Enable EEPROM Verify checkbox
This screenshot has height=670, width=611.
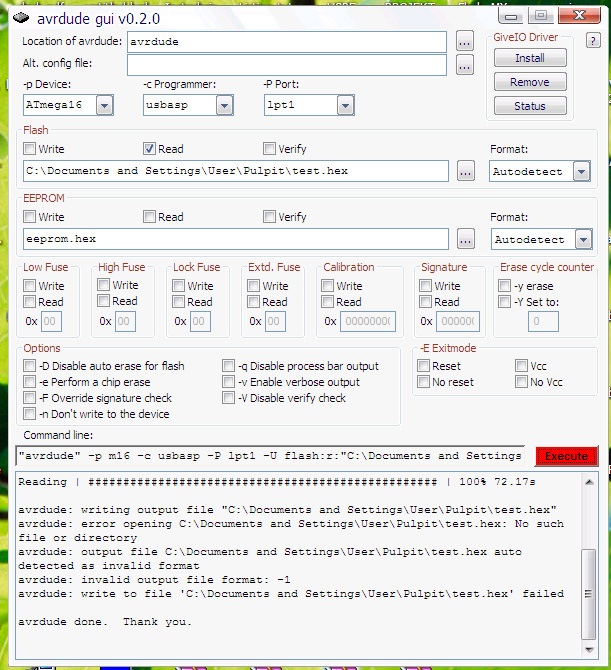[269, 217]
